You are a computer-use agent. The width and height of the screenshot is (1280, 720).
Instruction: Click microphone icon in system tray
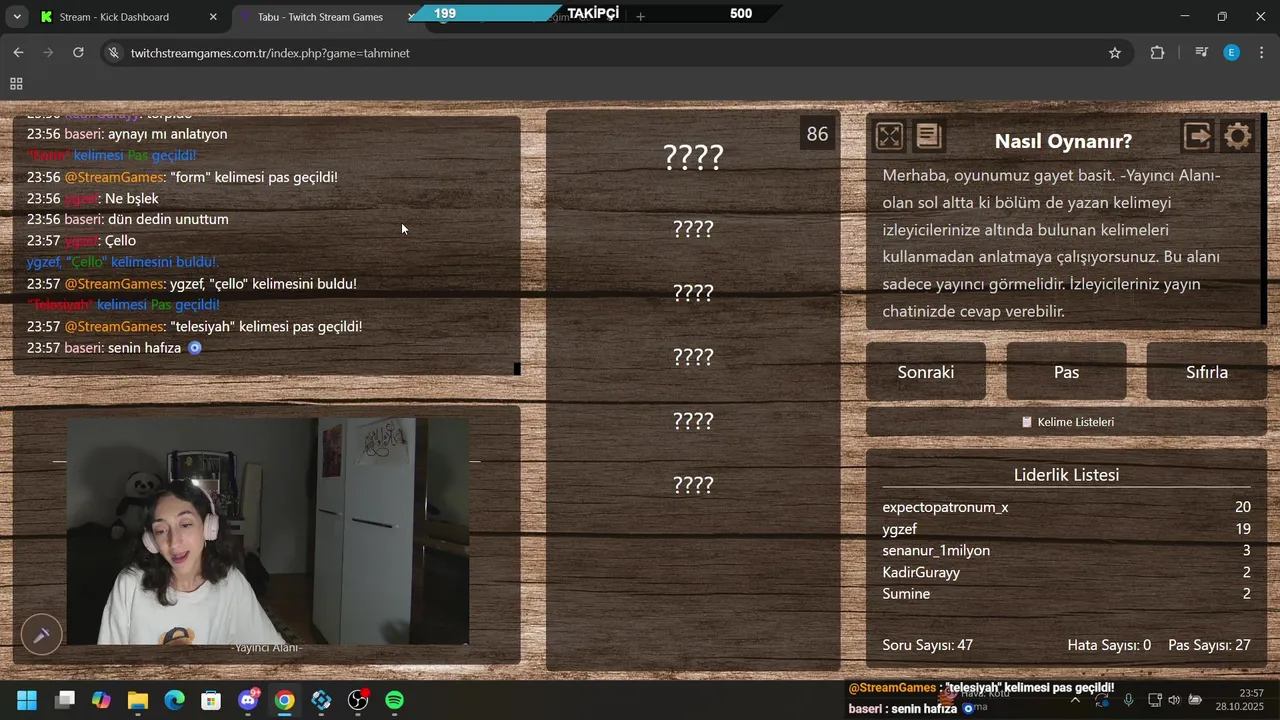(1128, 700)
